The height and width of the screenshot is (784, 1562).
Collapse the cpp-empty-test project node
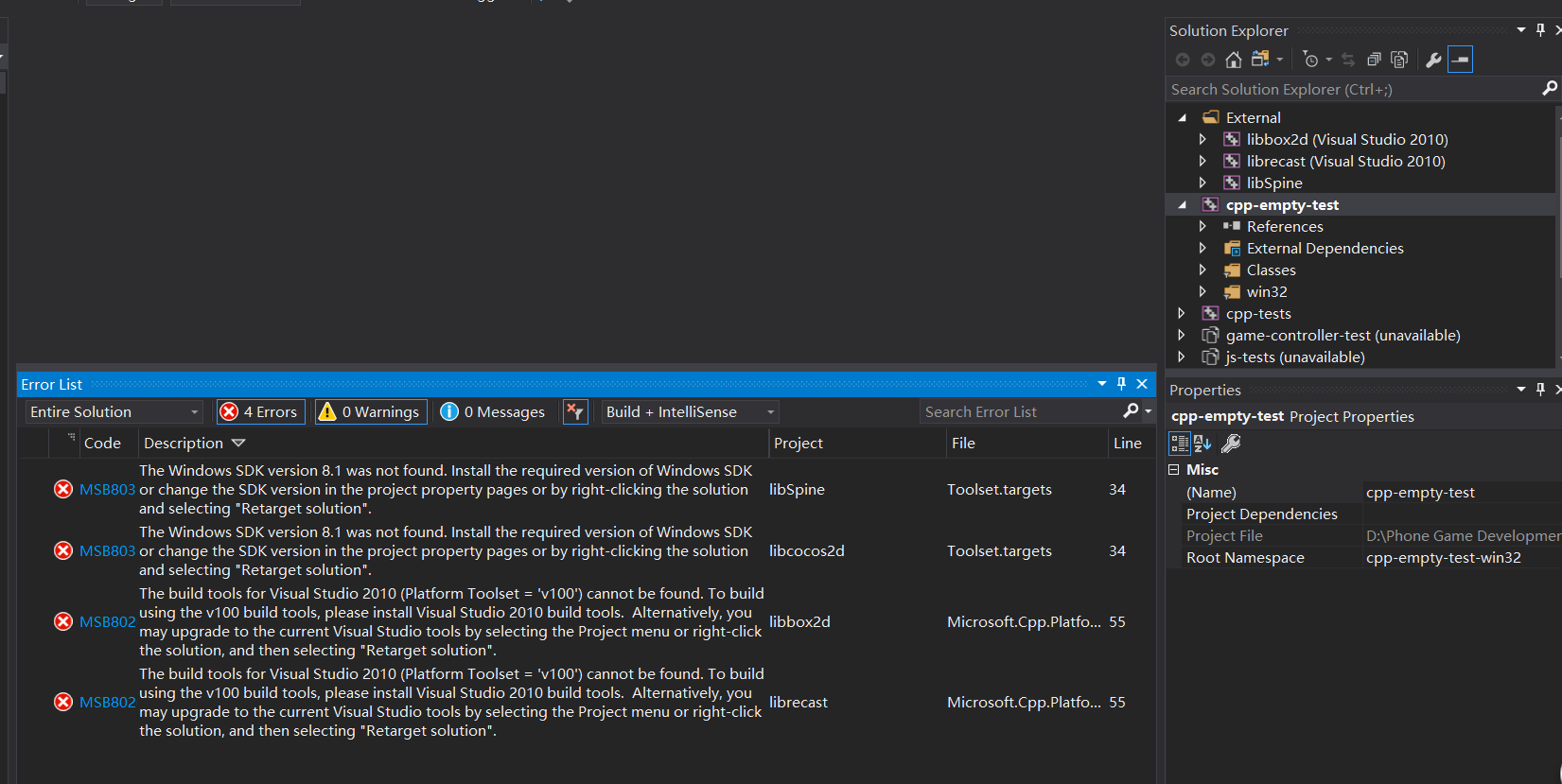(x=1183, y=205)
